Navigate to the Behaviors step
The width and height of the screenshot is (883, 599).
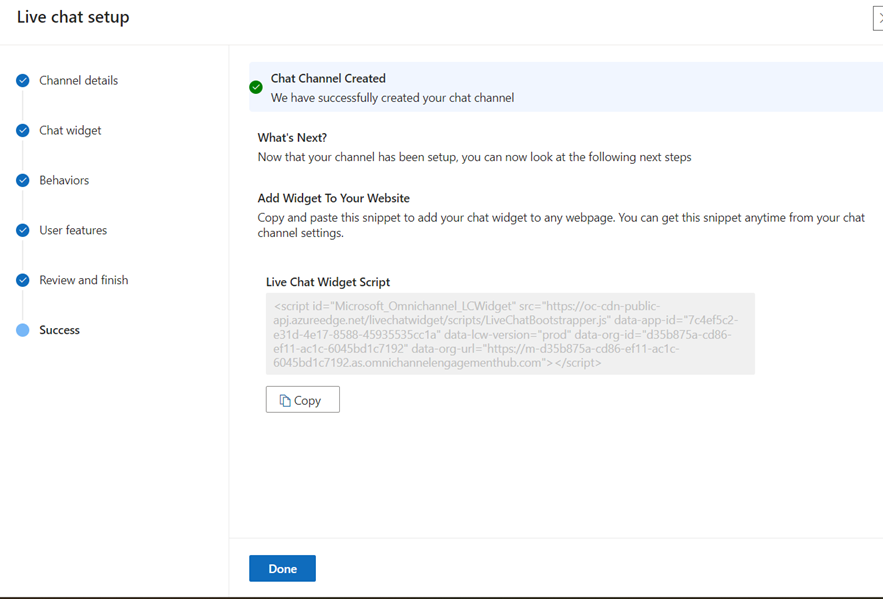[64, 181]
